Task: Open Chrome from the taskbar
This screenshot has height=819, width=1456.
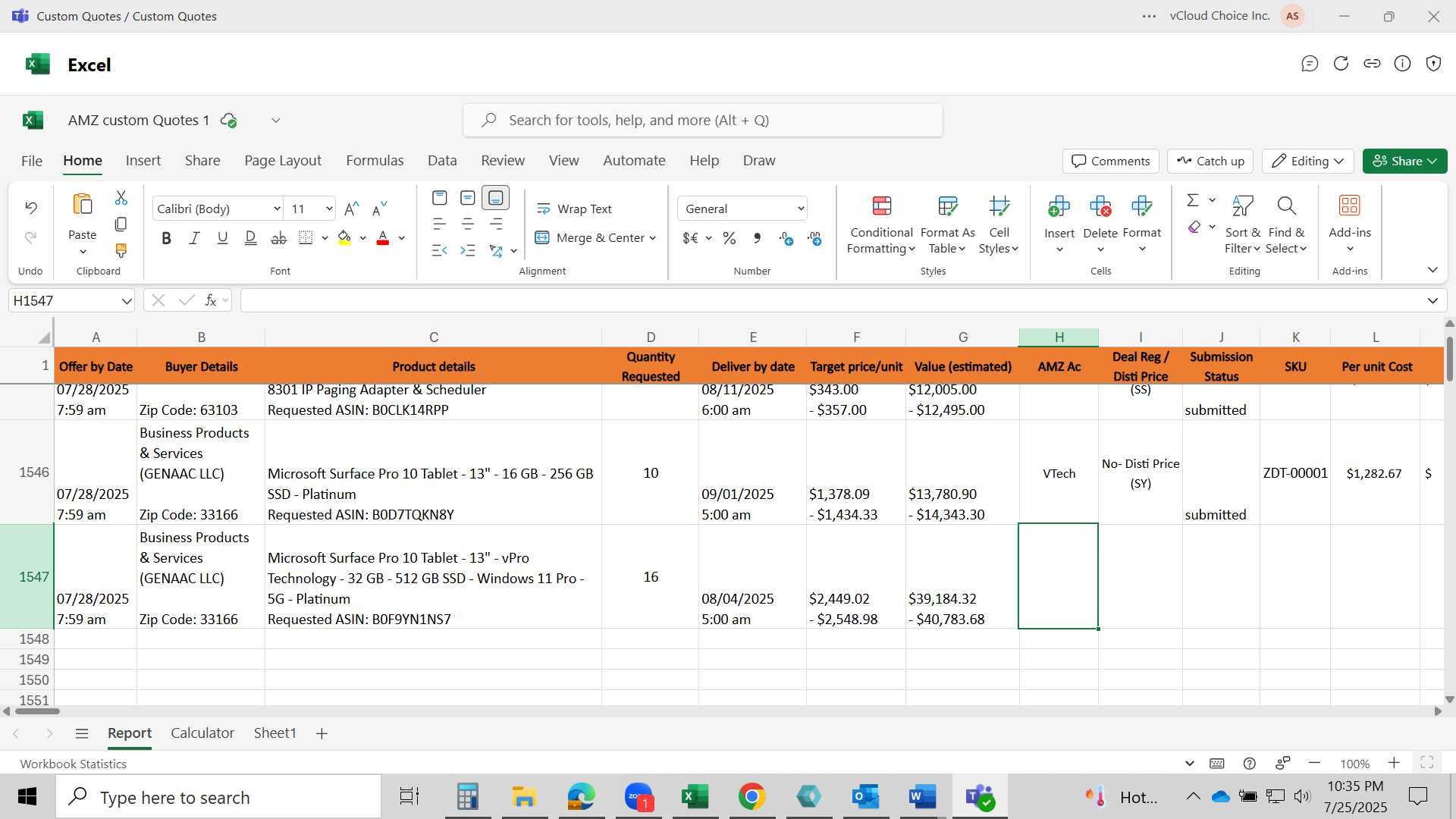Action: [752, 797]
